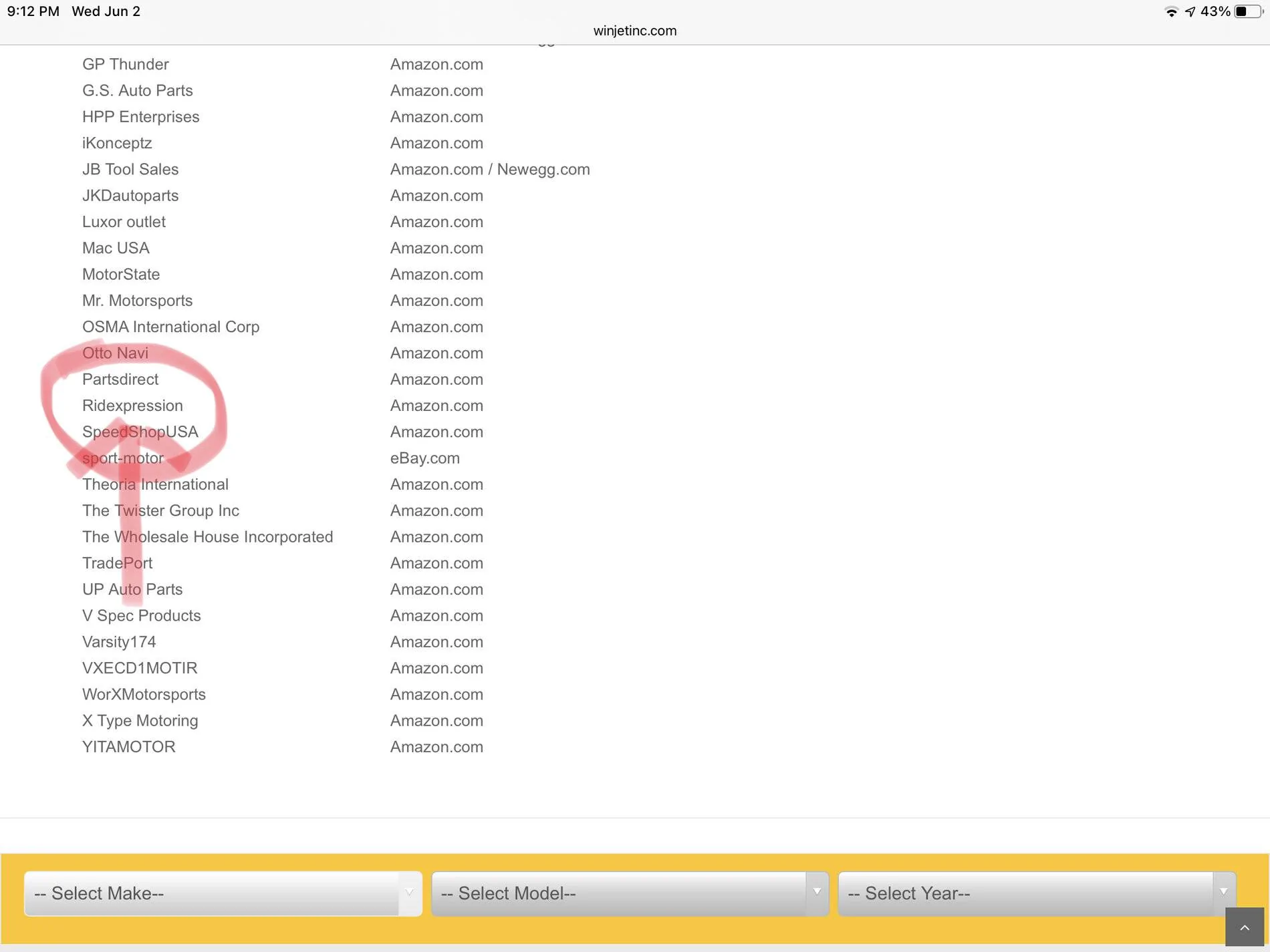The width and height of the screenshot is (1270, 952).
Task: Tap the location services arrow icon
Action: click(1190, 11)
